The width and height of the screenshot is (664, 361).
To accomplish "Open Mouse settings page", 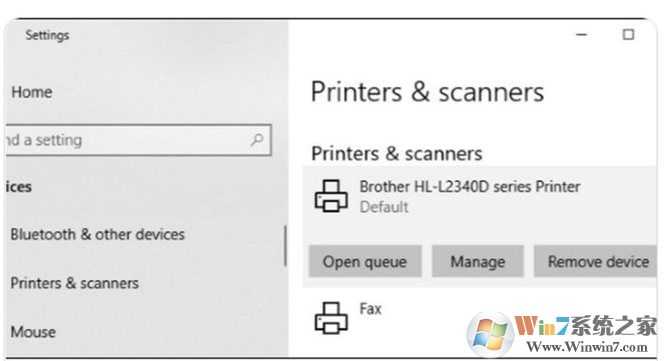I will [33, 332].
